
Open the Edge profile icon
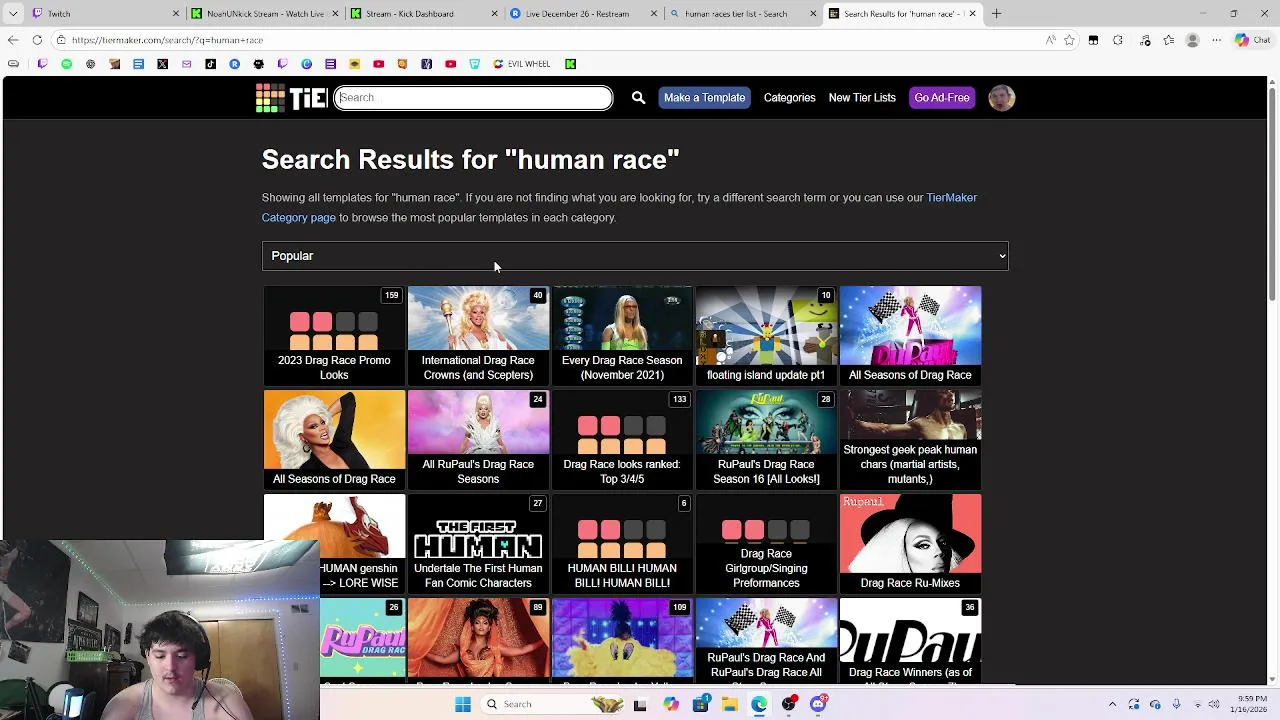tap(1192, 40)
